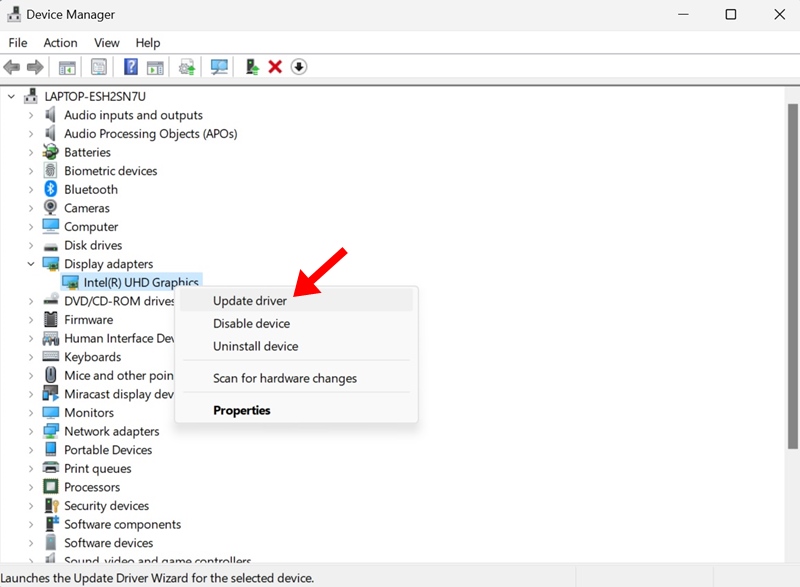The width and height of the screenshot is (800, 587).
Task: Click the Show/Hide console tree toolbar icon
Action: pos(67,67)
